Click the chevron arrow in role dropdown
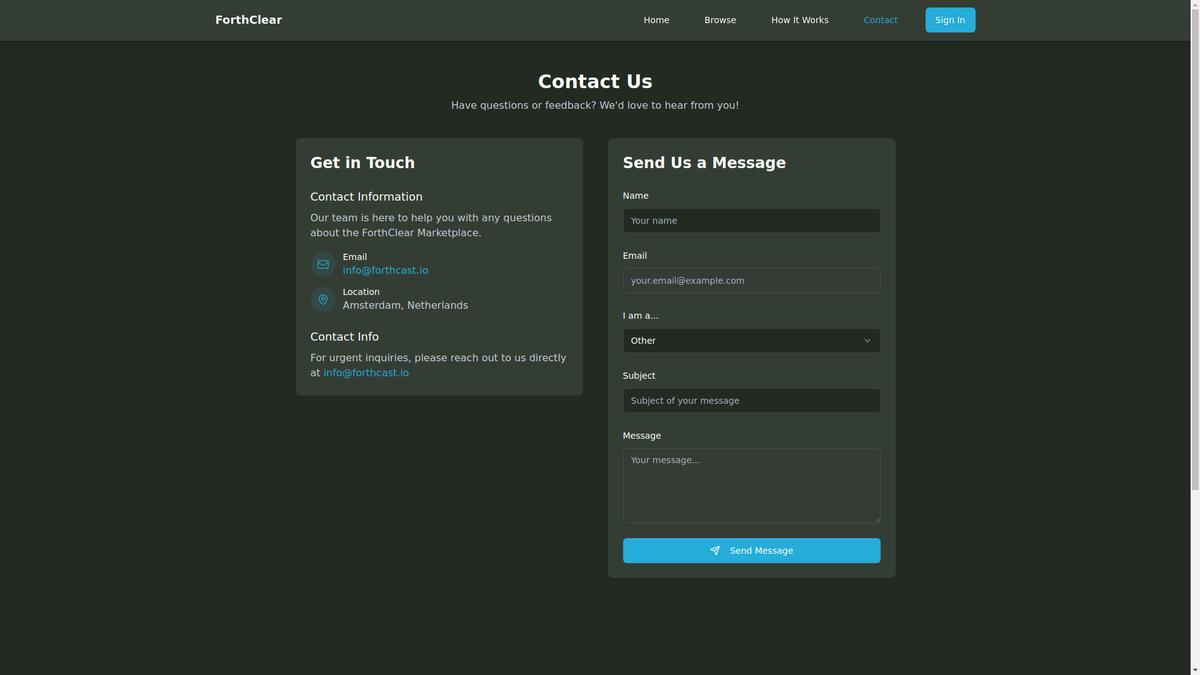This screenshot has height=675, width=1200. [866, 341]
